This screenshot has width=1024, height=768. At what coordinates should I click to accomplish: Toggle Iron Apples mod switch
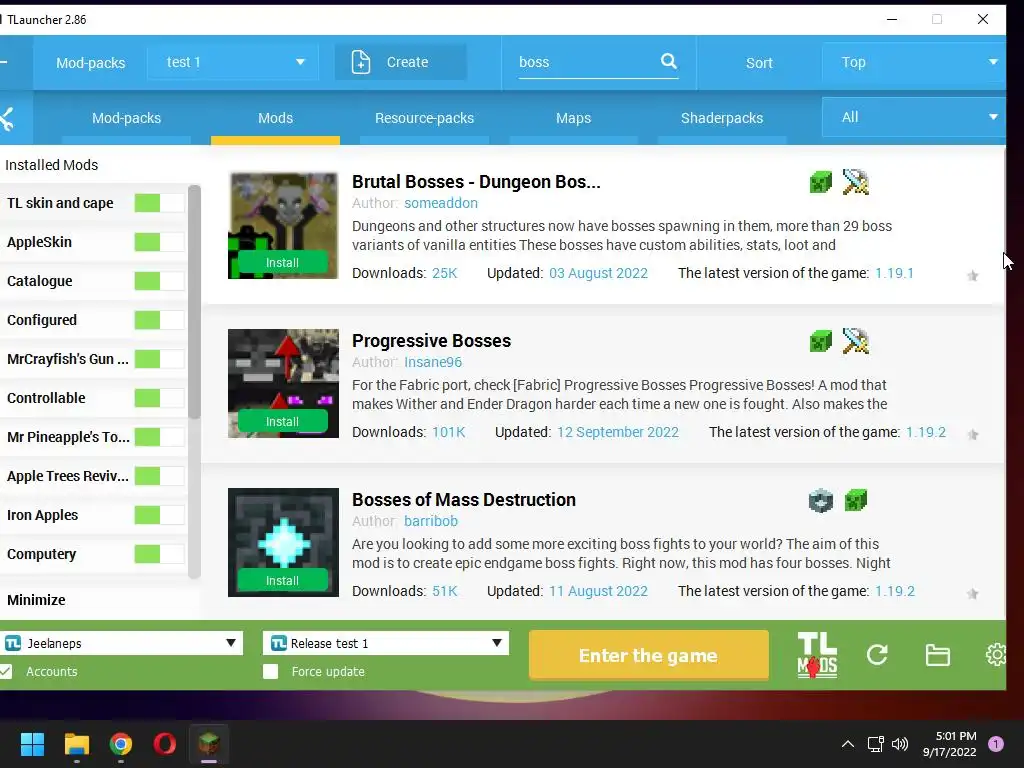[159, 515]
